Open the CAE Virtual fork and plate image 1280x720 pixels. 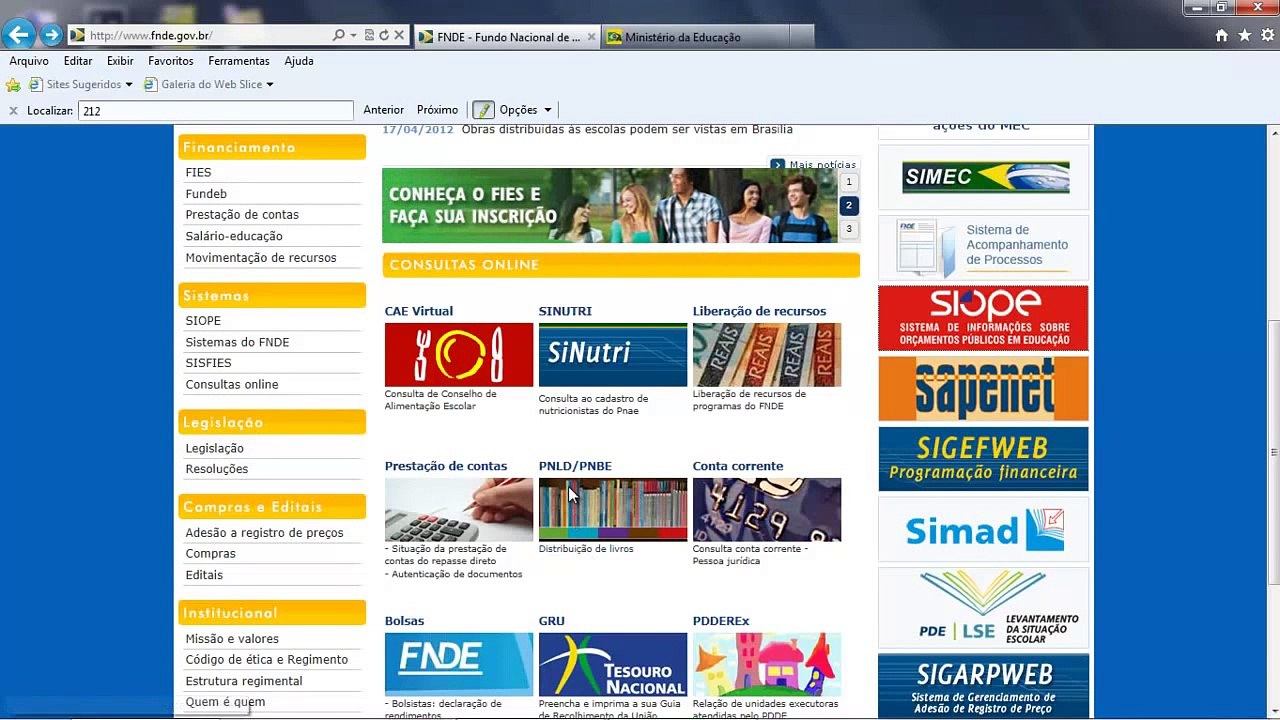coord(459,354)
